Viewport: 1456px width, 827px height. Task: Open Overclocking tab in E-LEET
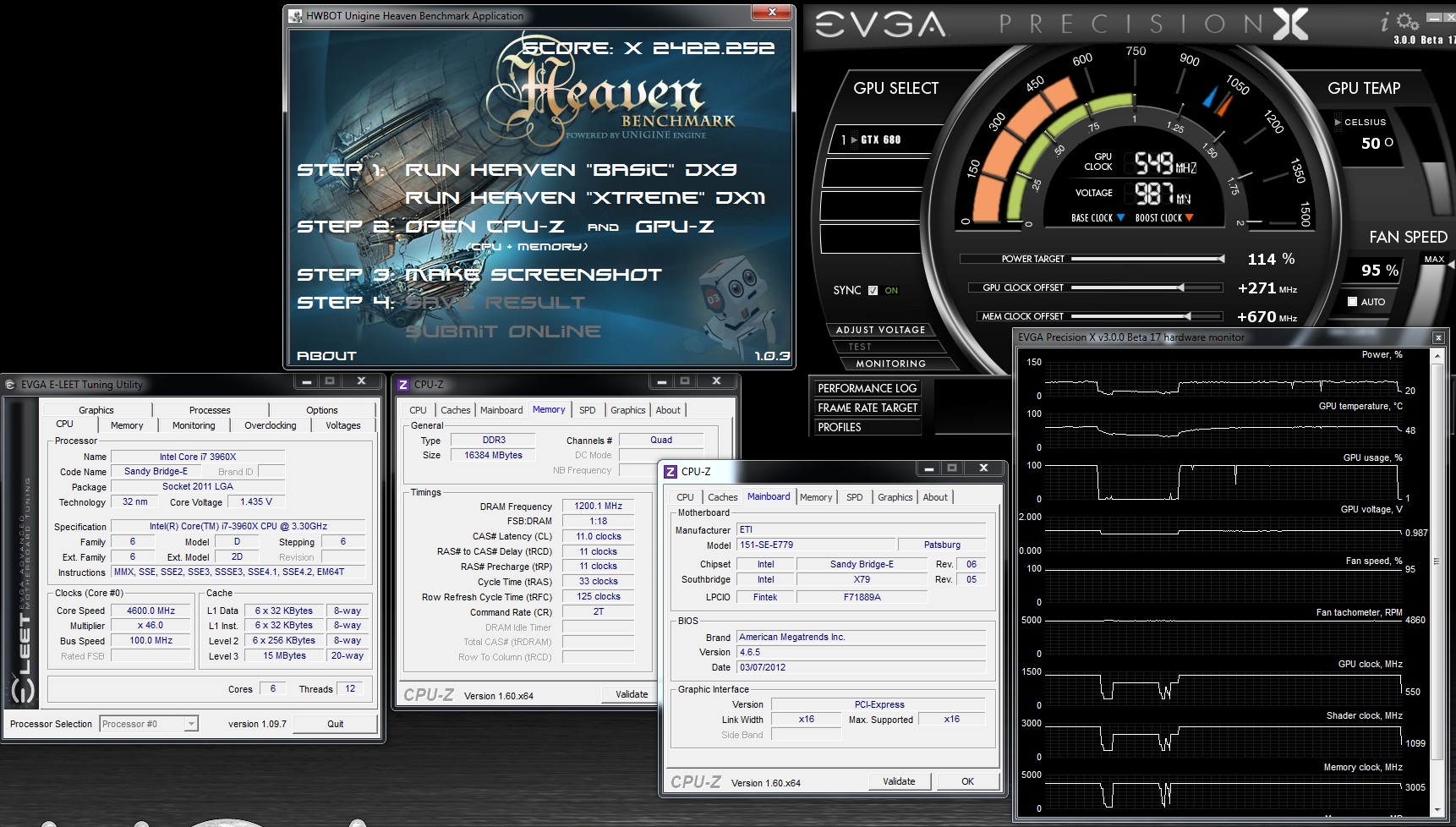tap(270, 425)
